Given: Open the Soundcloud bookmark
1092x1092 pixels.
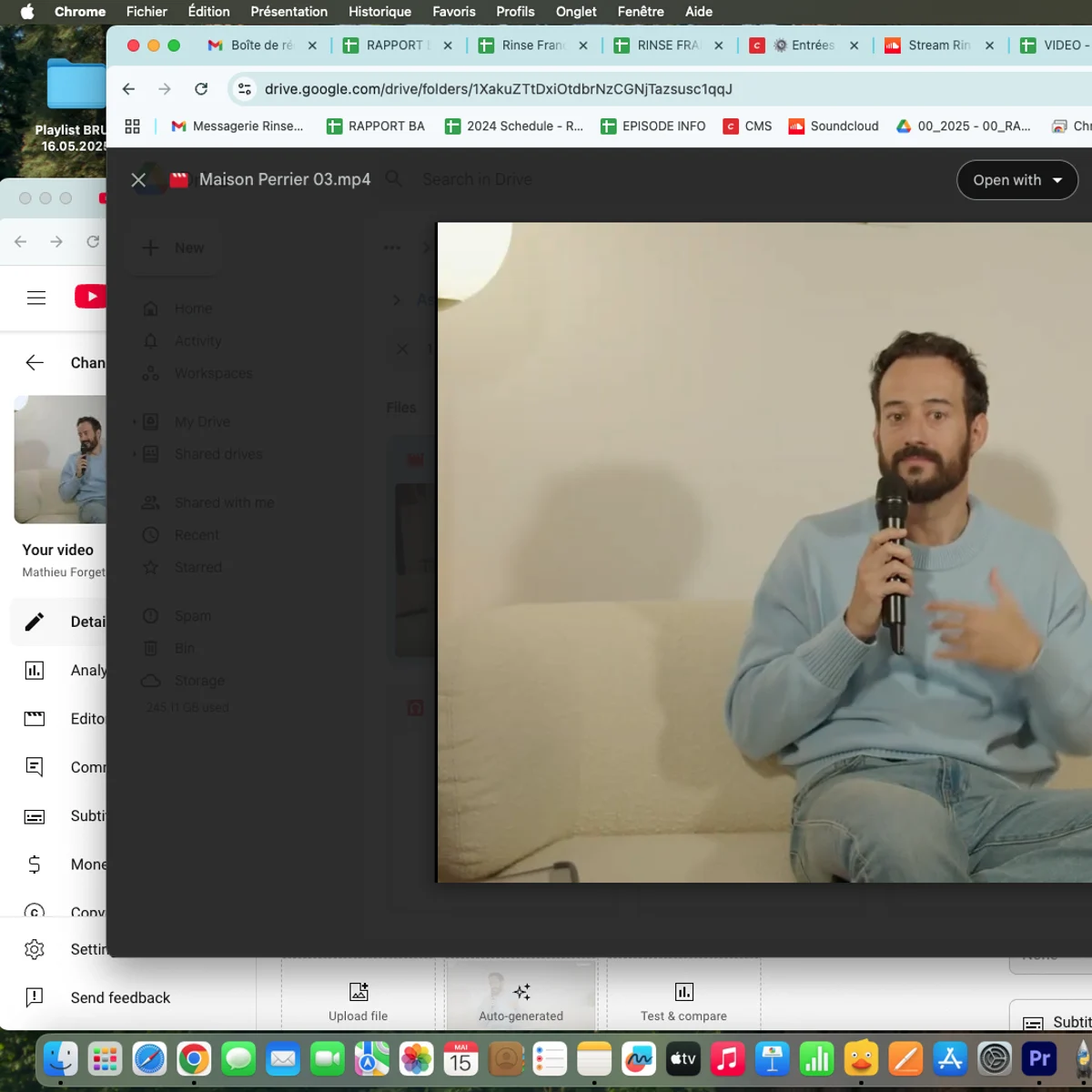Looking at the screenshot, I should coord(834,126).
